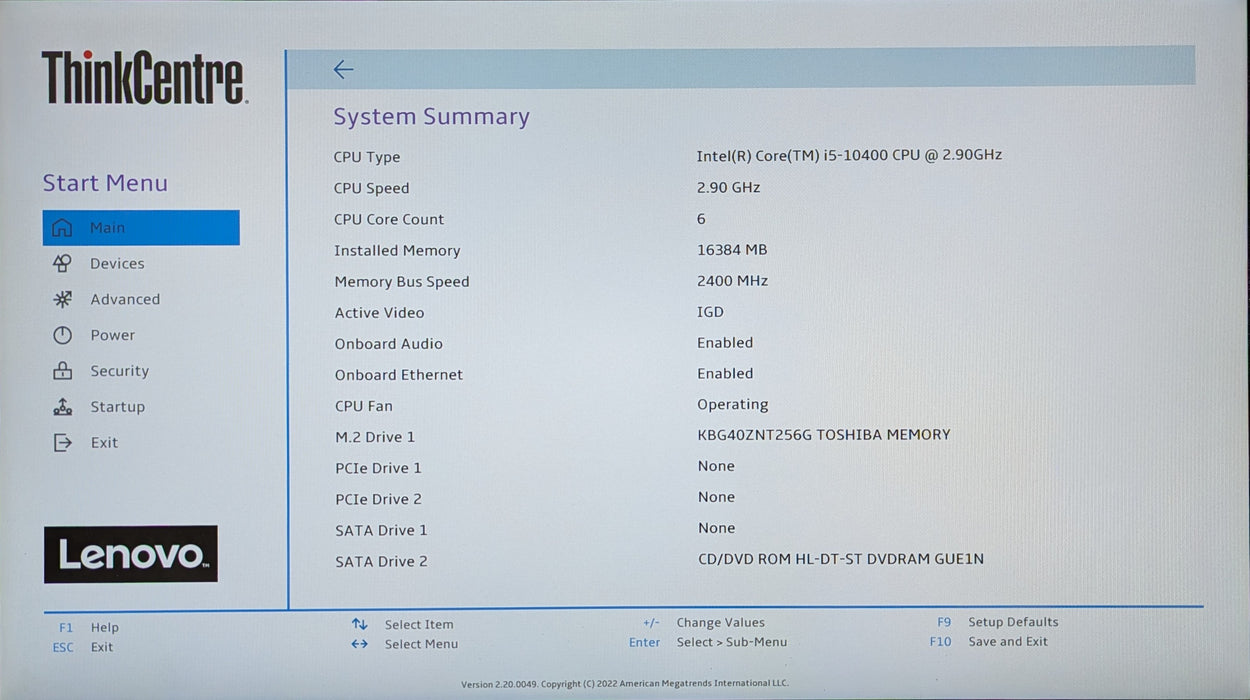The image size is (1250, 700).
Task: Click the Power circle icon
Action: click(x=62, y=335)
